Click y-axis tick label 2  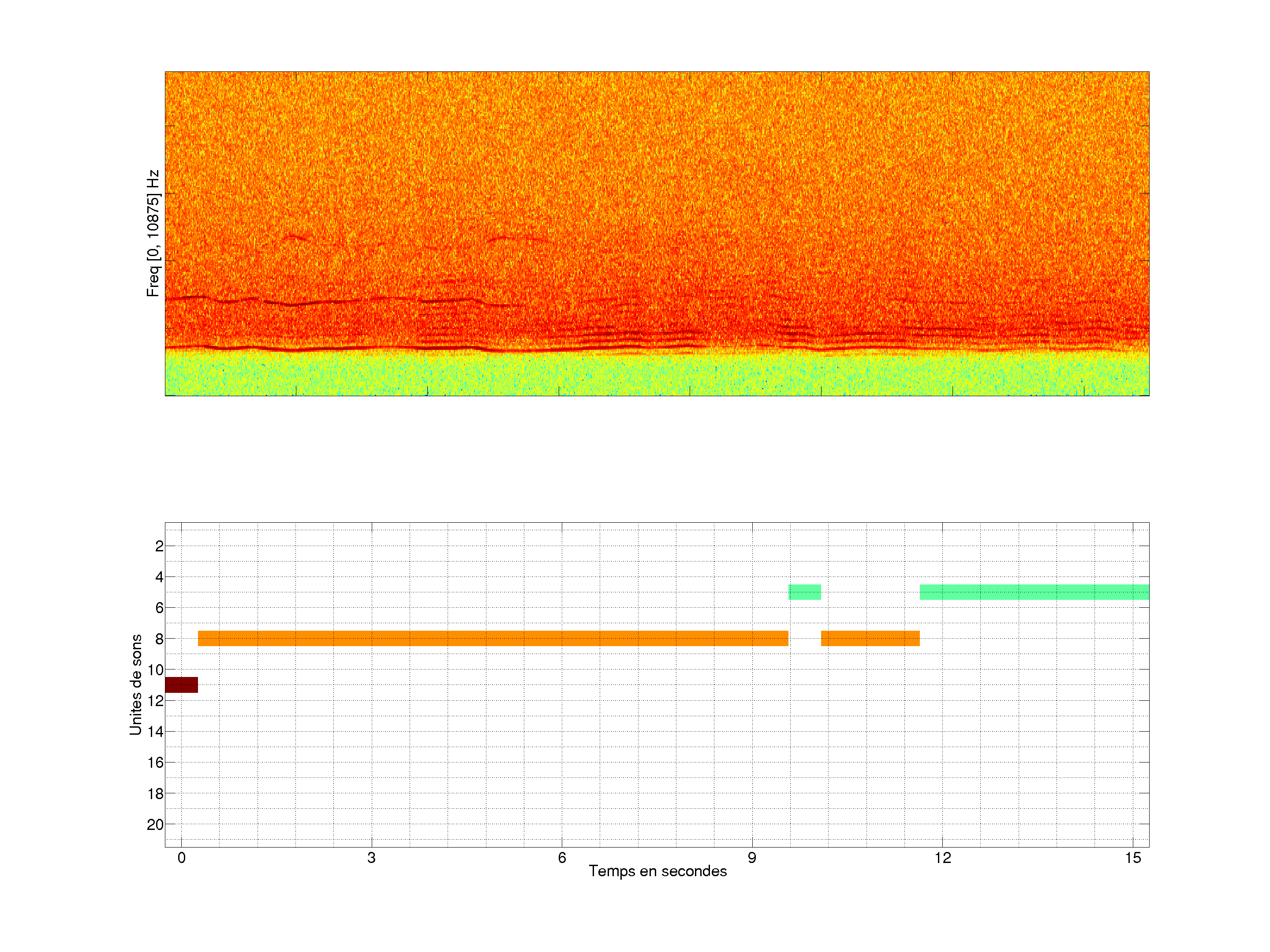[159, 546]
